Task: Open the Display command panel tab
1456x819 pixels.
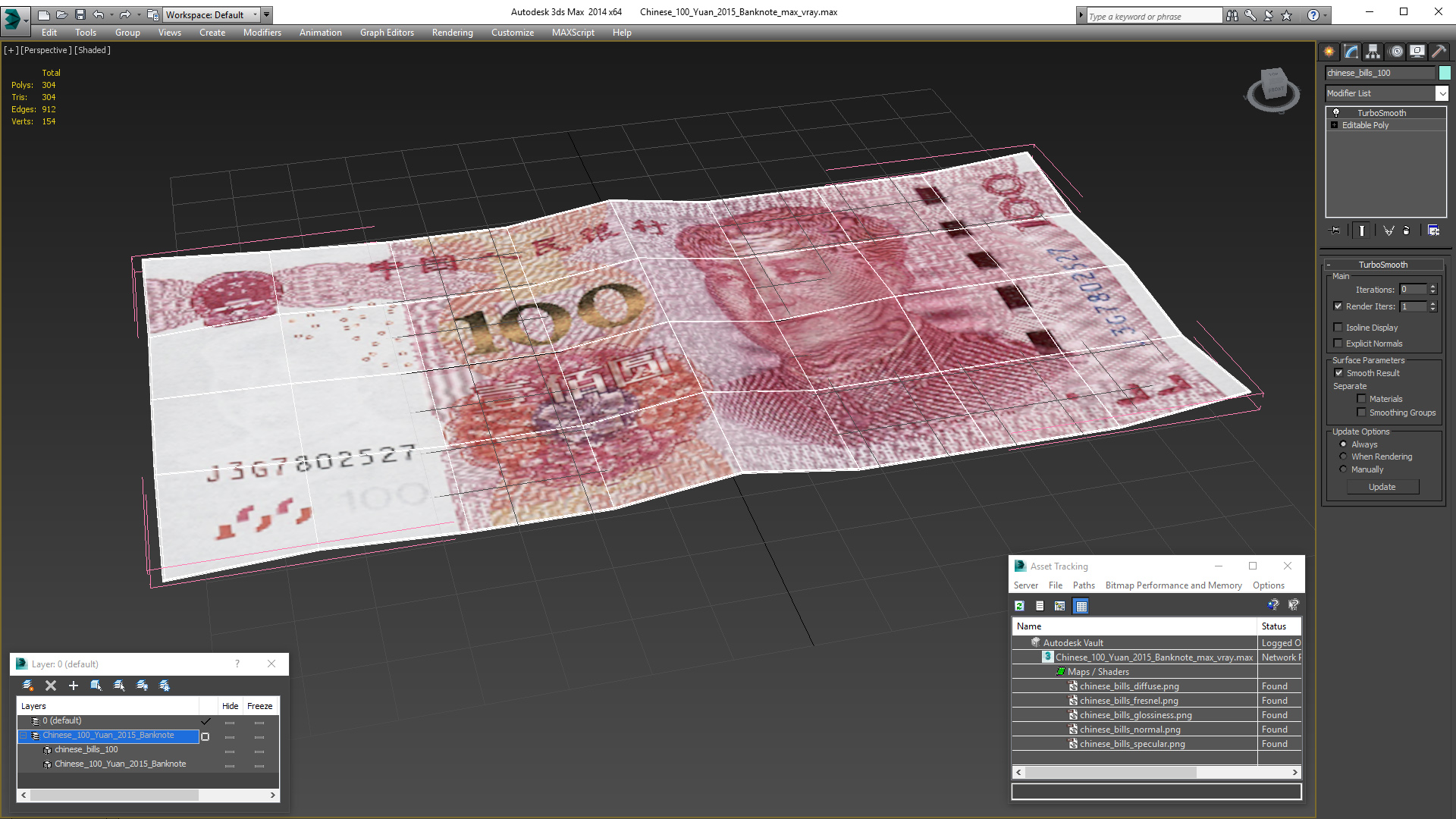Action: click(x=1417, y=52)
